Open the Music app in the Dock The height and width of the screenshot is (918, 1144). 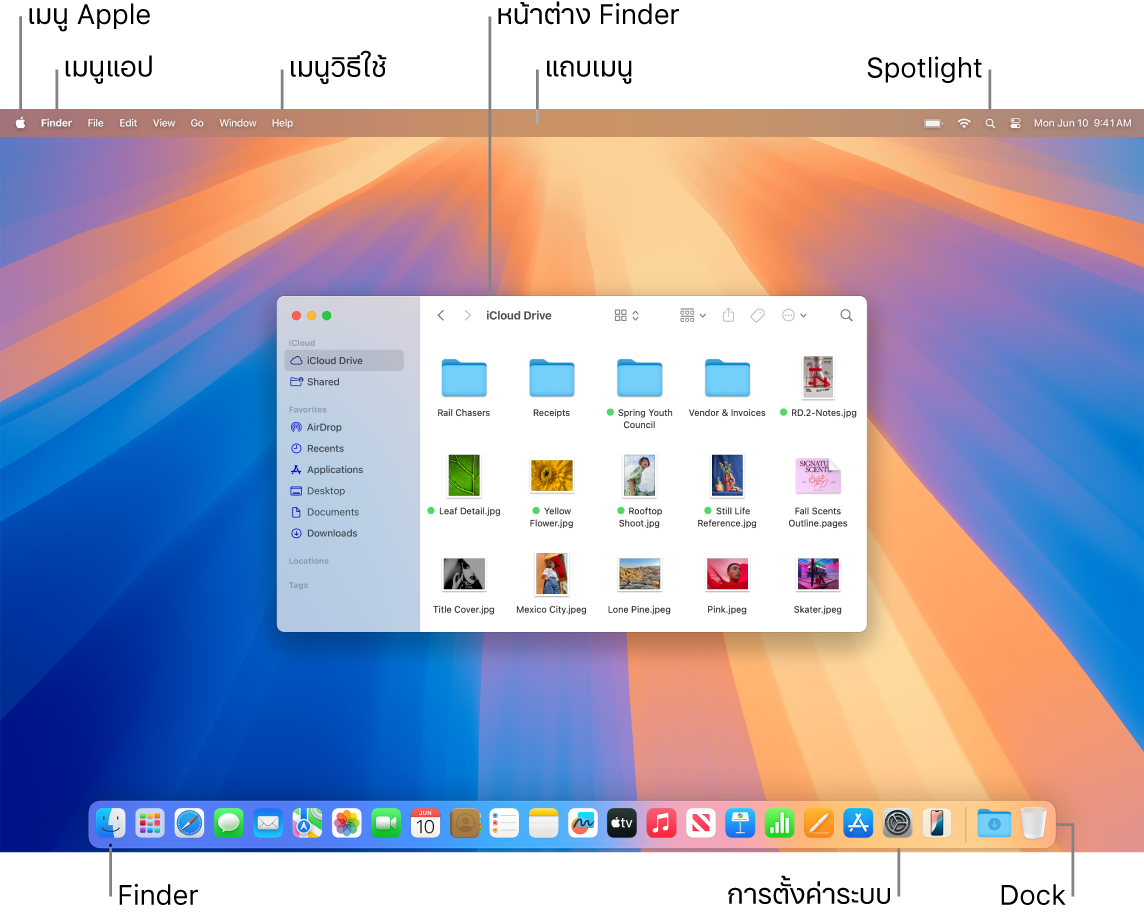pyautogui.click(x=661, y=823)
